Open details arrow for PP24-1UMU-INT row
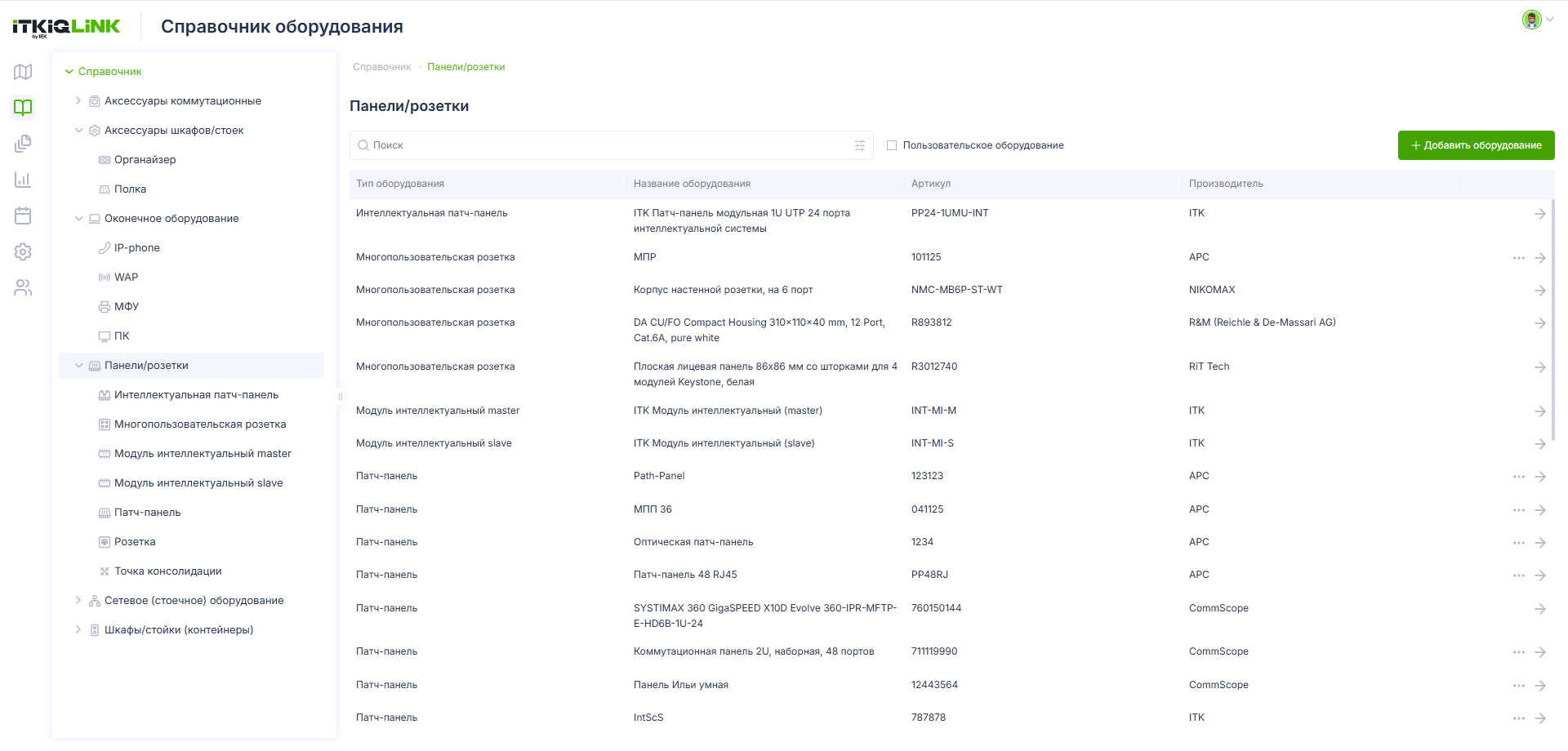 tap(1539, 214)
